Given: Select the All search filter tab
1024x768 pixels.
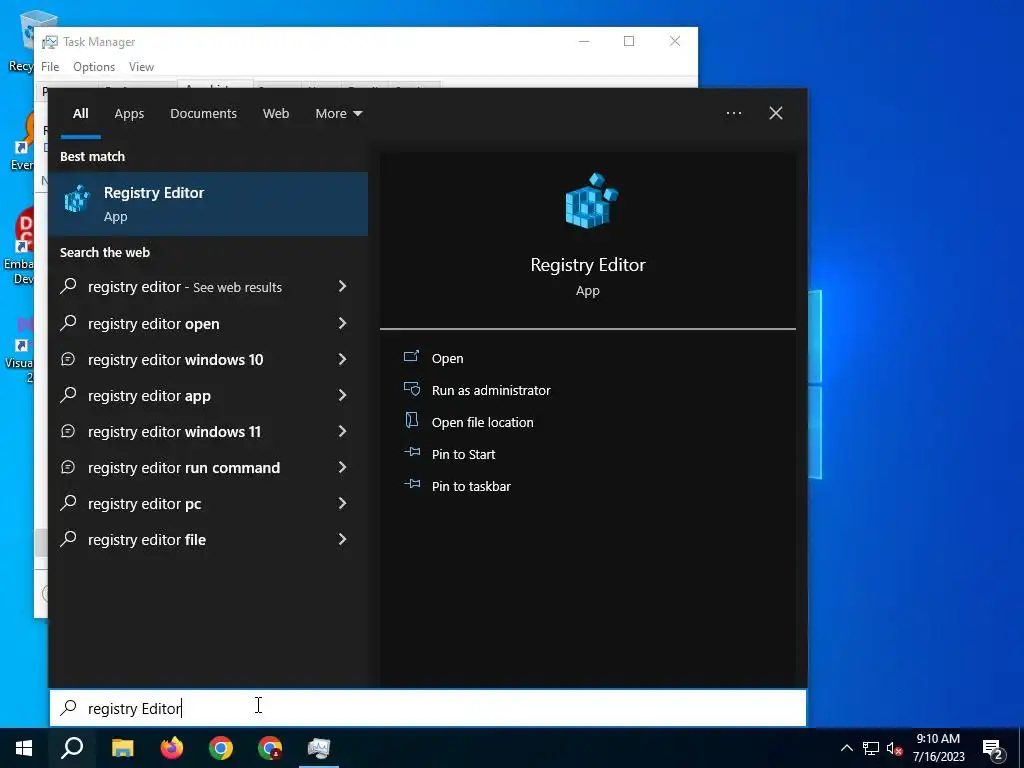Looking at the screenshot, I should tap(80, 114).
